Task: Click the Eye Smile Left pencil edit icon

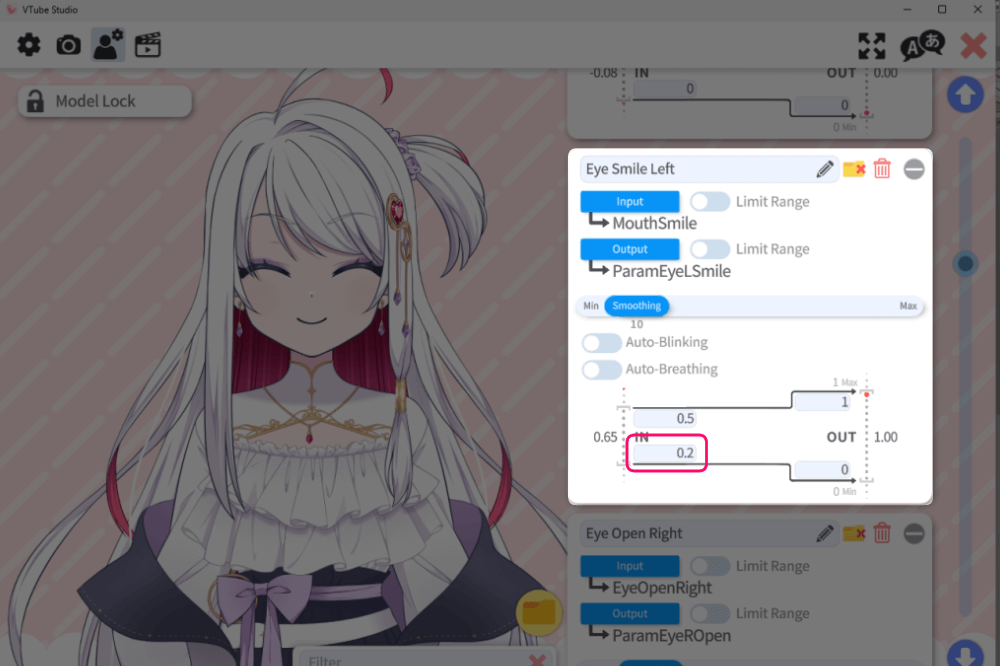Action: [825, 169]
